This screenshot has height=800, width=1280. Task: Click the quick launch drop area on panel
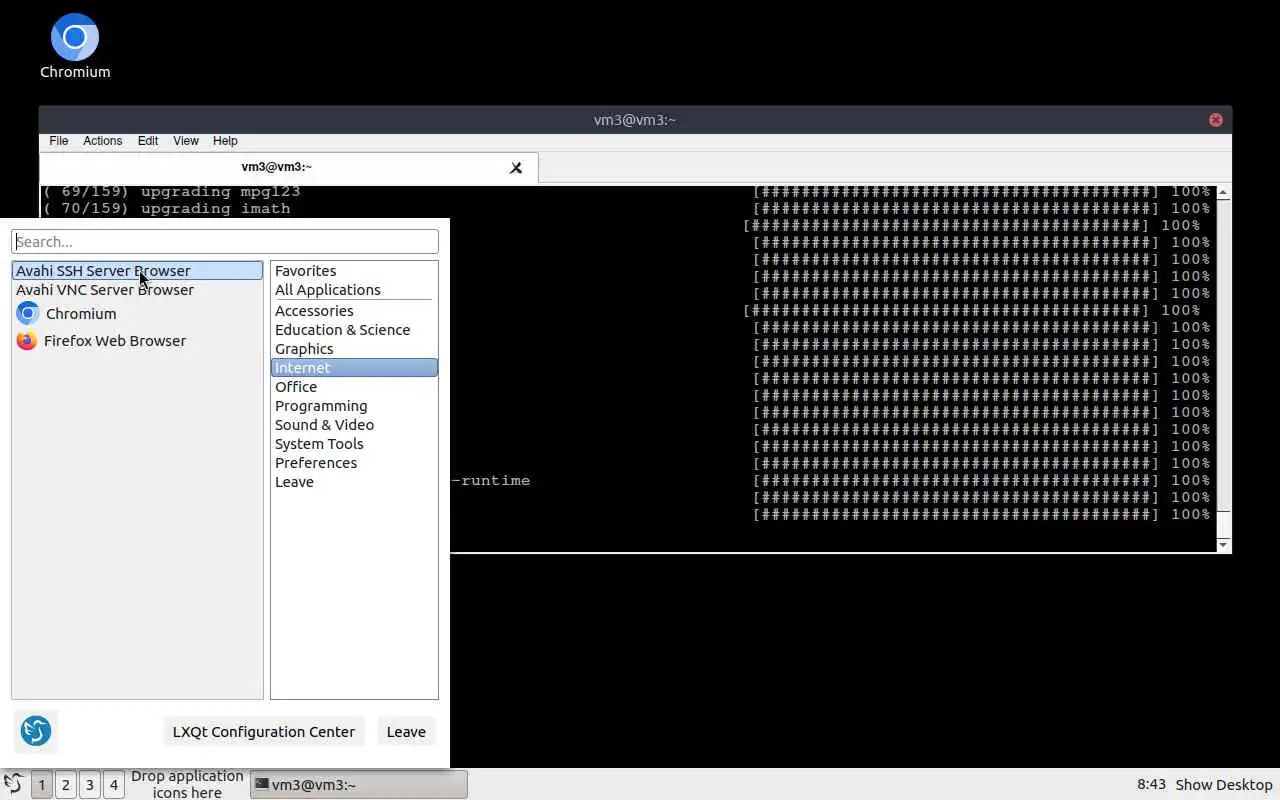pos(187,784)
